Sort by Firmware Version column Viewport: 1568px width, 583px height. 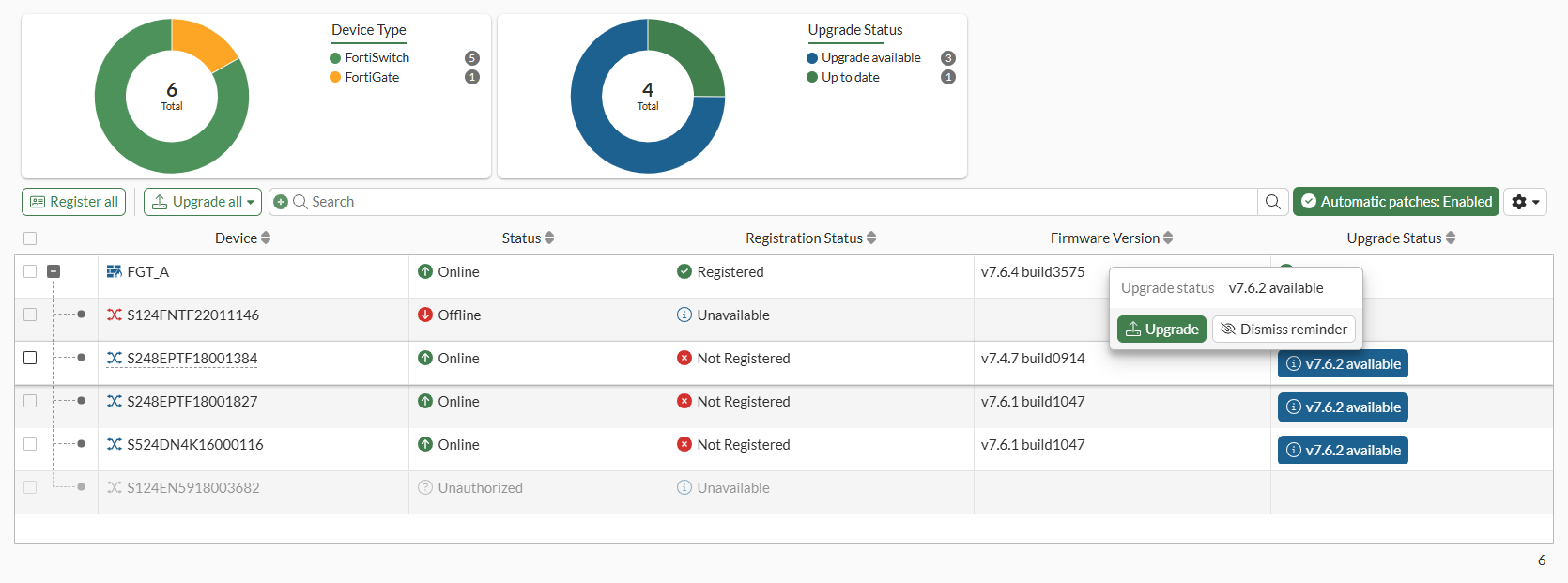(x=1112, y=238)
